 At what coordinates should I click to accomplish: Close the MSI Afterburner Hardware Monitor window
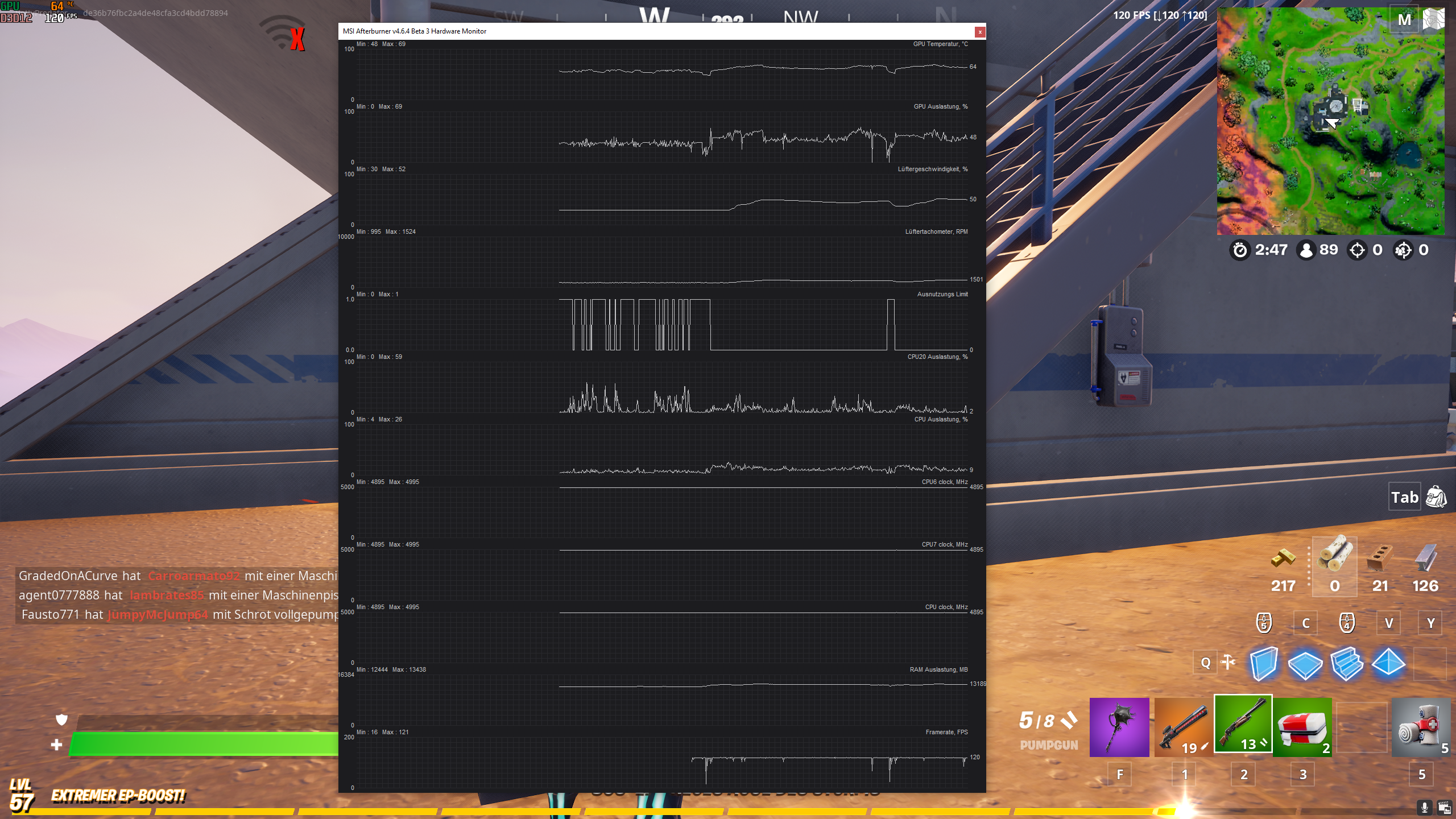tap(979, 32)
